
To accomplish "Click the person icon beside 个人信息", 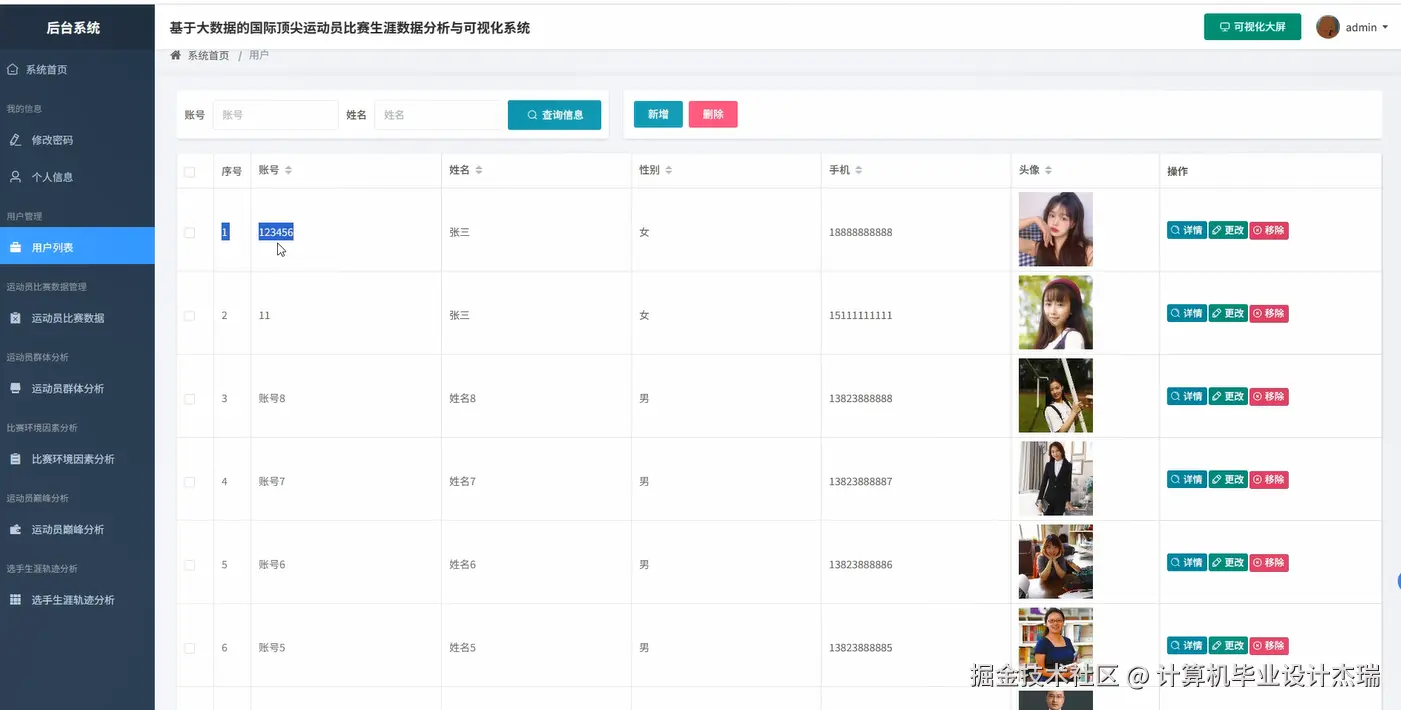I will (15, 177).
